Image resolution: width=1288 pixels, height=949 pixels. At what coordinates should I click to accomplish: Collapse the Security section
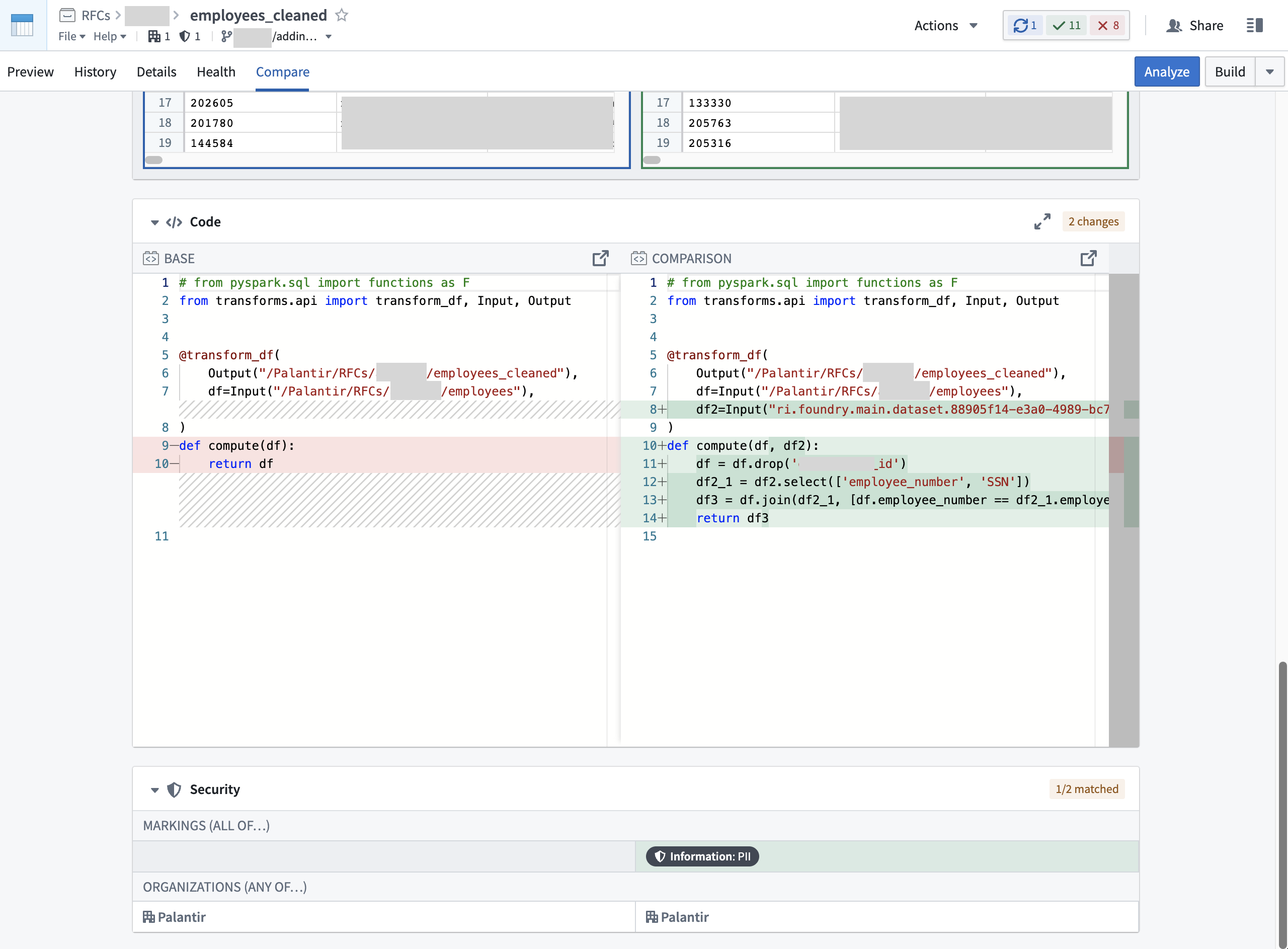tap(154, 790)
